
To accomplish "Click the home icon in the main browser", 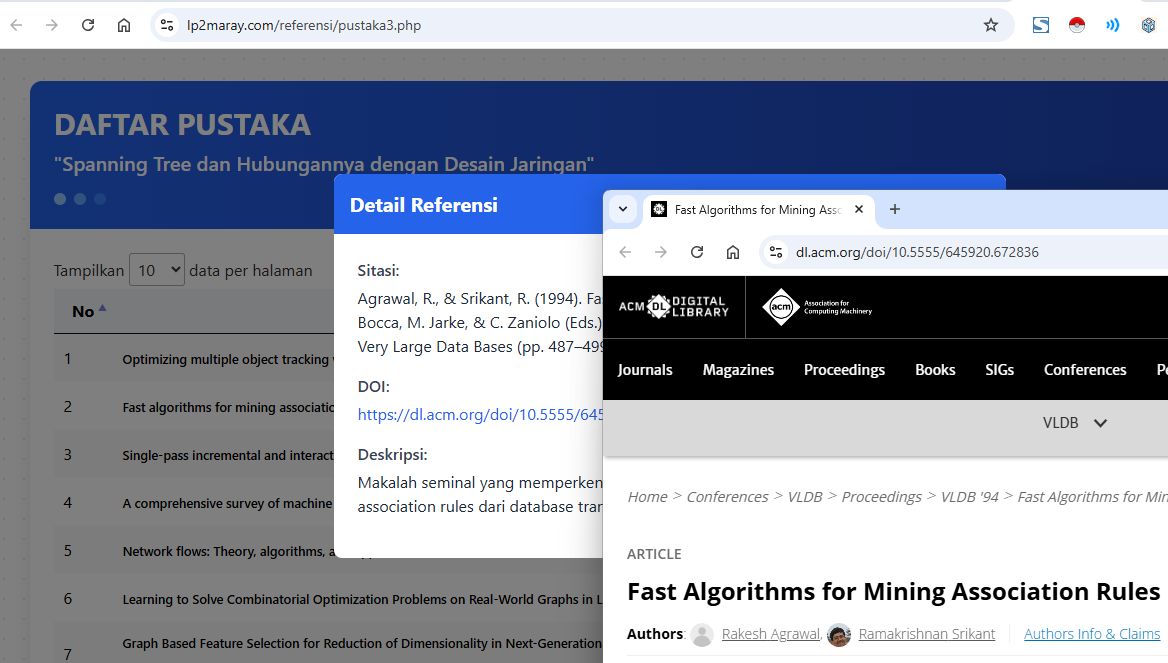I will (x=124, y=25).
